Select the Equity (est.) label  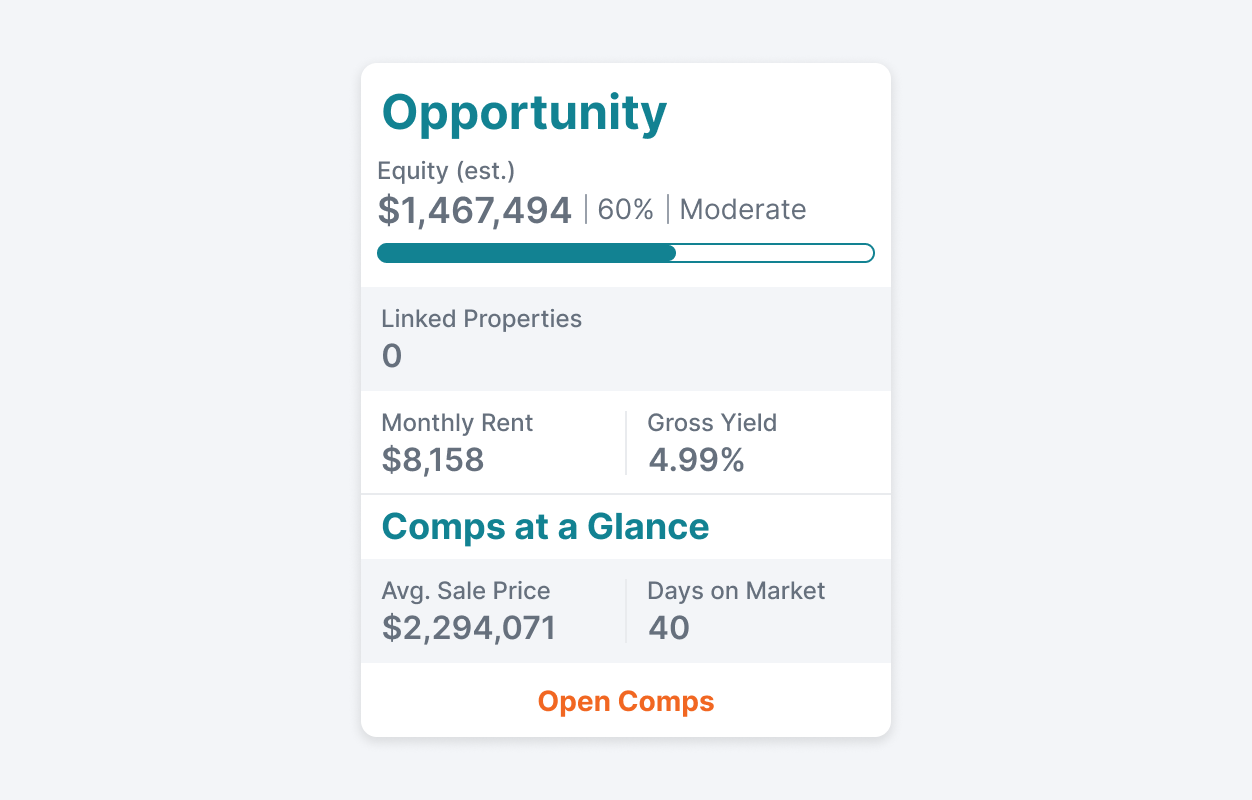tap(445, 171)
